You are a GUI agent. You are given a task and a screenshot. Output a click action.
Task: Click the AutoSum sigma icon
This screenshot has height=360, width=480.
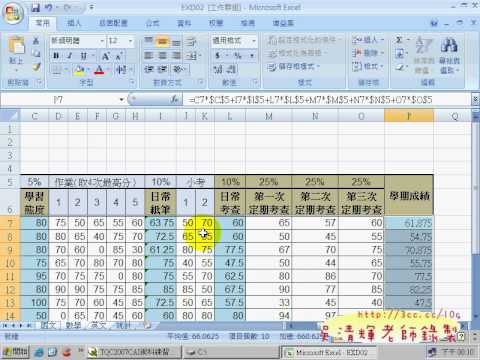point(399,40)
